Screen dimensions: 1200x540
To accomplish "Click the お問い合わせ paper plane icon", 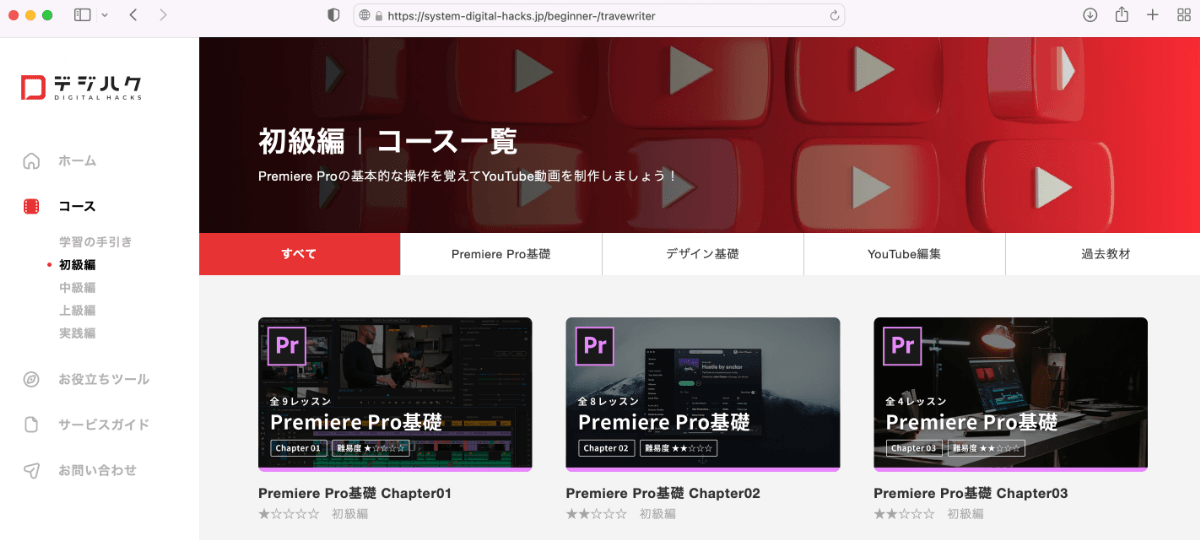I will 32,471.
